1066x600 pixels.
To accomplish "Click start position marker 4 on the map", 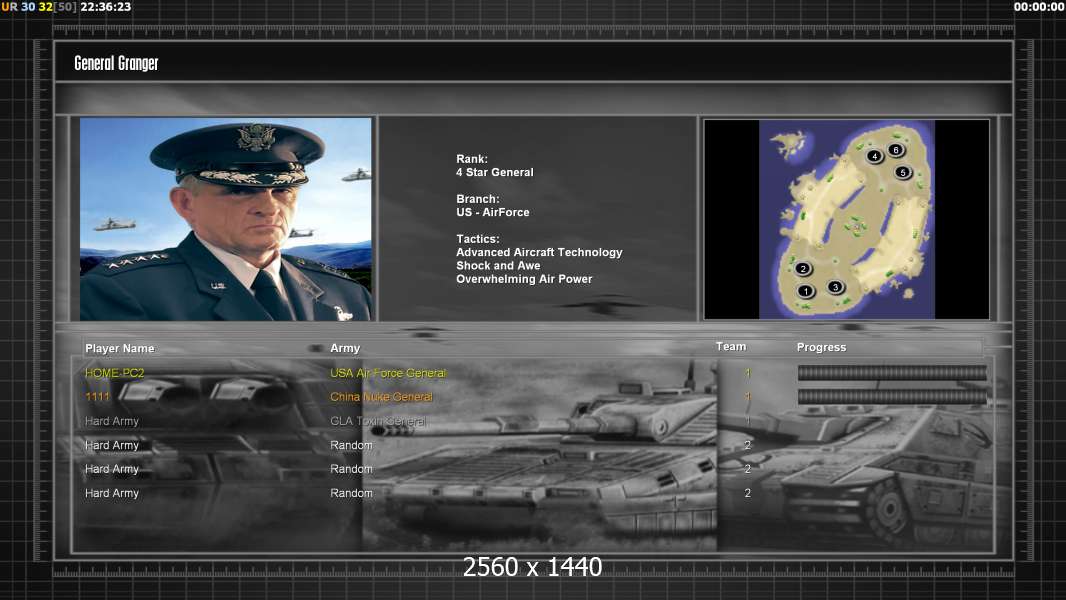I will [874, 156].
